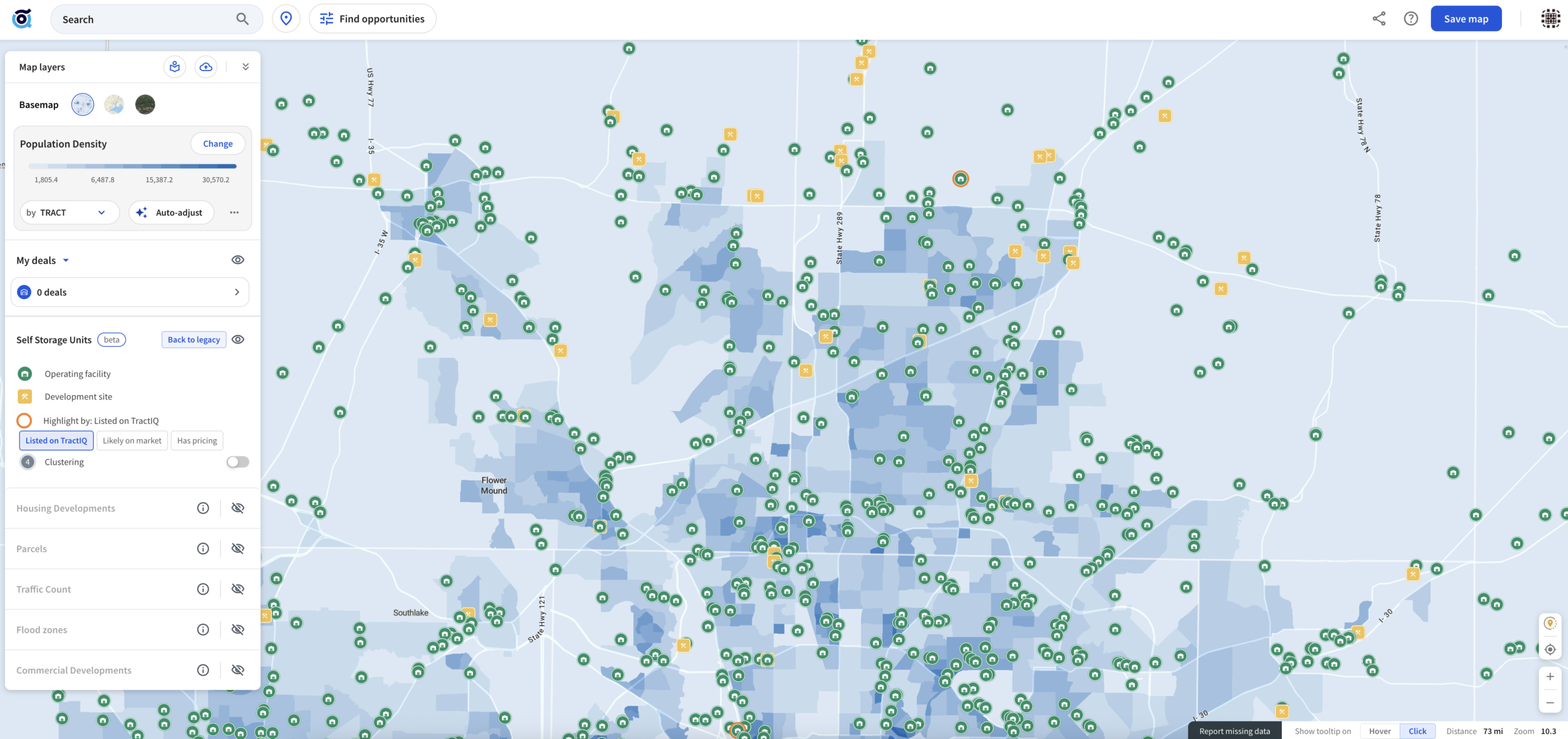Image resolution: width=1568 pixels, height=739 pixels.
Task: Select Has pricing highlight tab
Action: [197, 441]
